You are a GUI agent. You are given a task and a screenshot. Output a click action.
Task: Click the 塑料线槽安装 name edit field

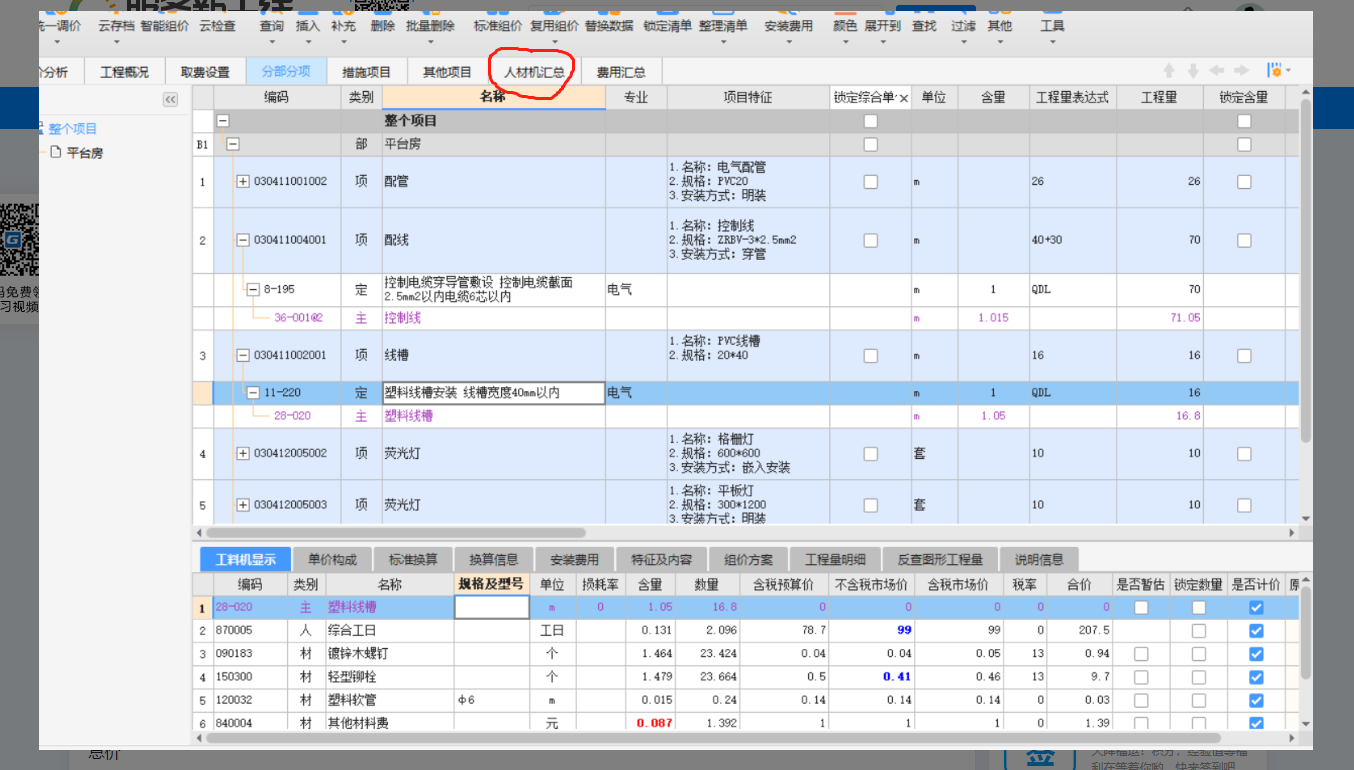494,393
